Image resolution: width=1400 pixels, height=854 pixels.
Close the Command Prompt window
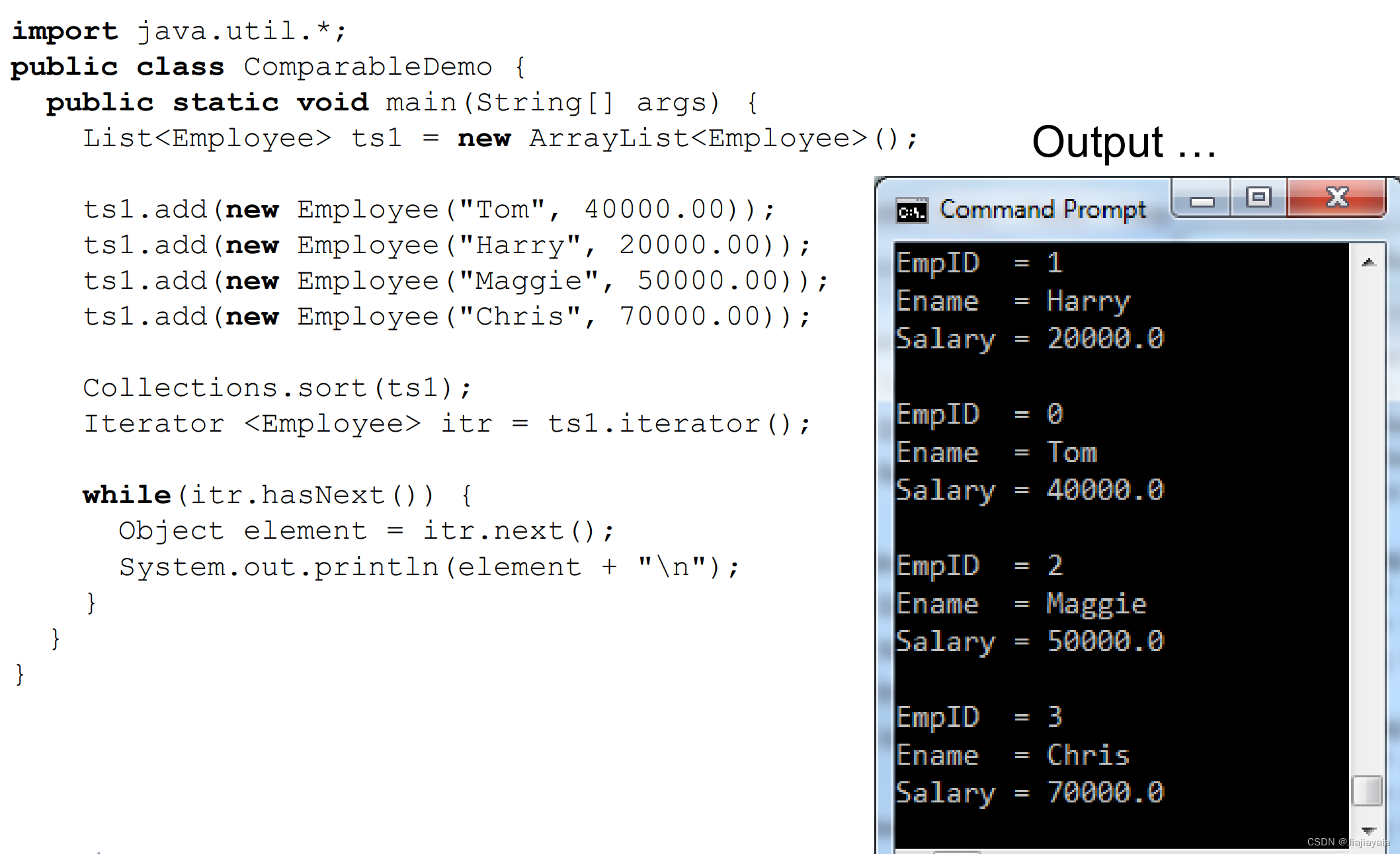tap(1337, 197)
